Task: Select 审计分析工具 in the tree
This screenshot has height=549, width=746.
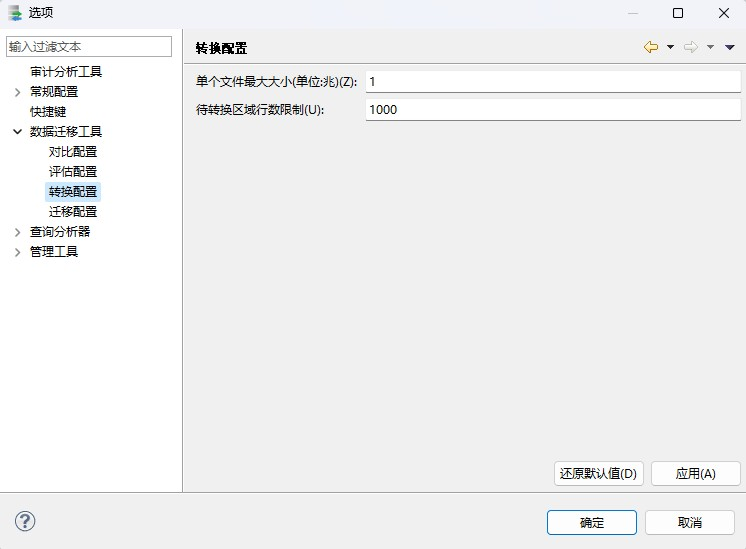Action: point(66,71)
